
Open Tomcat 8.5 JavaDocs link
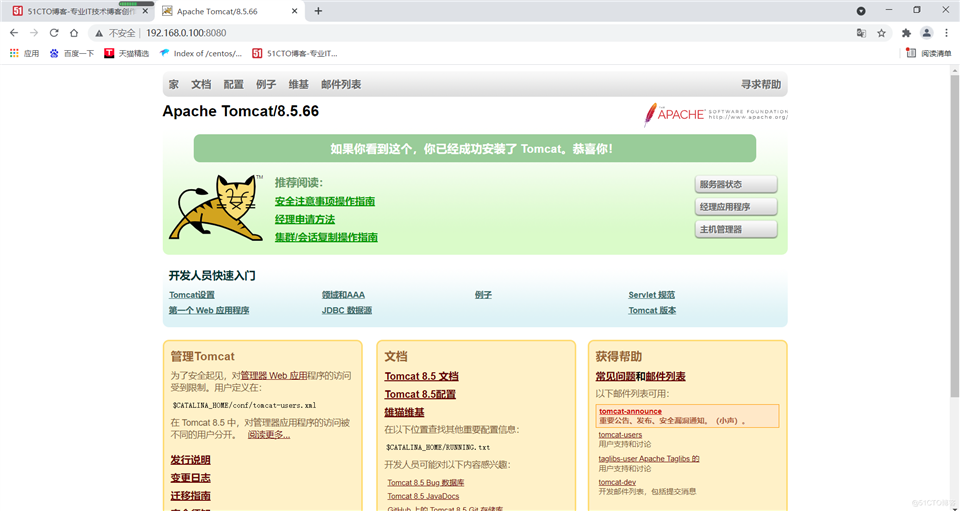click(x=423, y=496)
